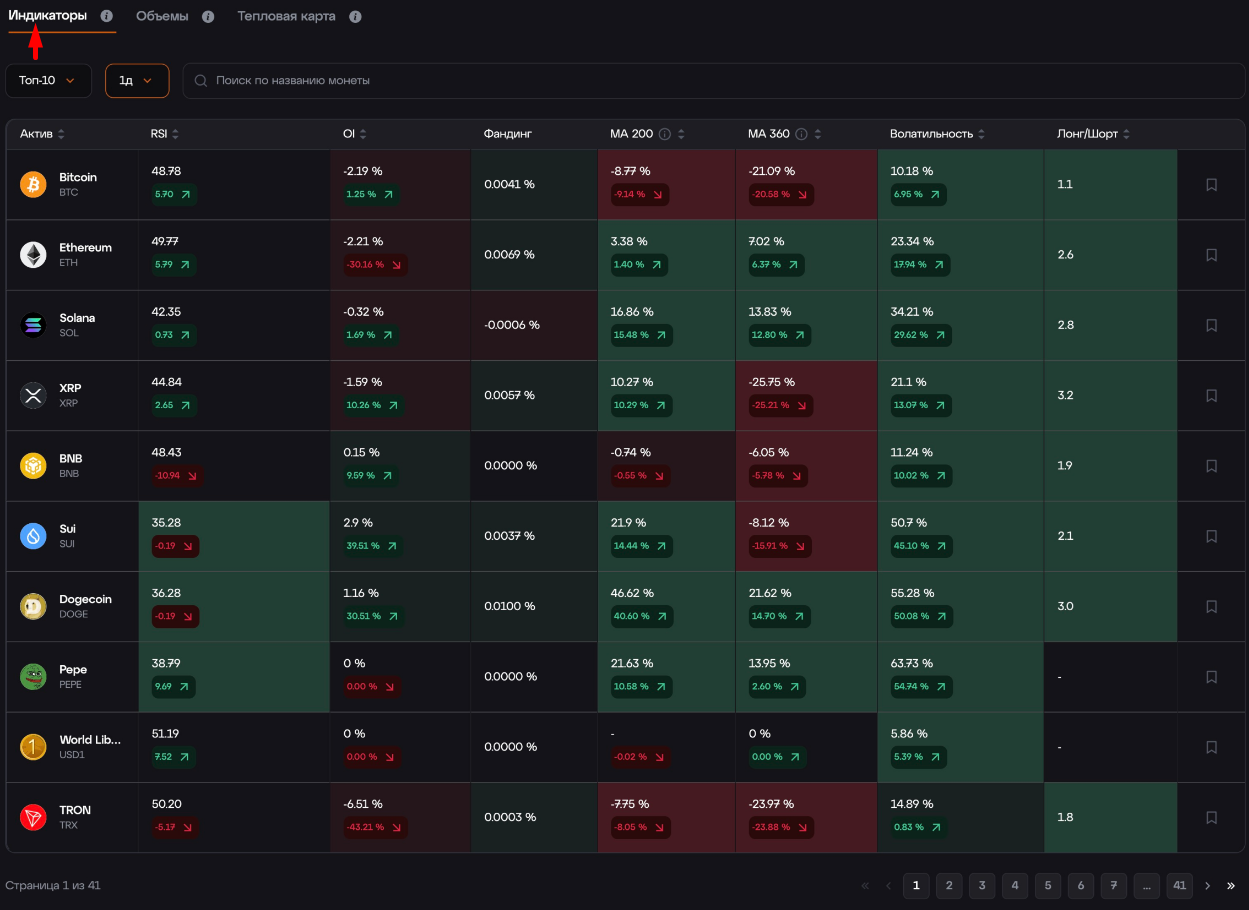Switch to the Объемы tab

pos(162,17)
